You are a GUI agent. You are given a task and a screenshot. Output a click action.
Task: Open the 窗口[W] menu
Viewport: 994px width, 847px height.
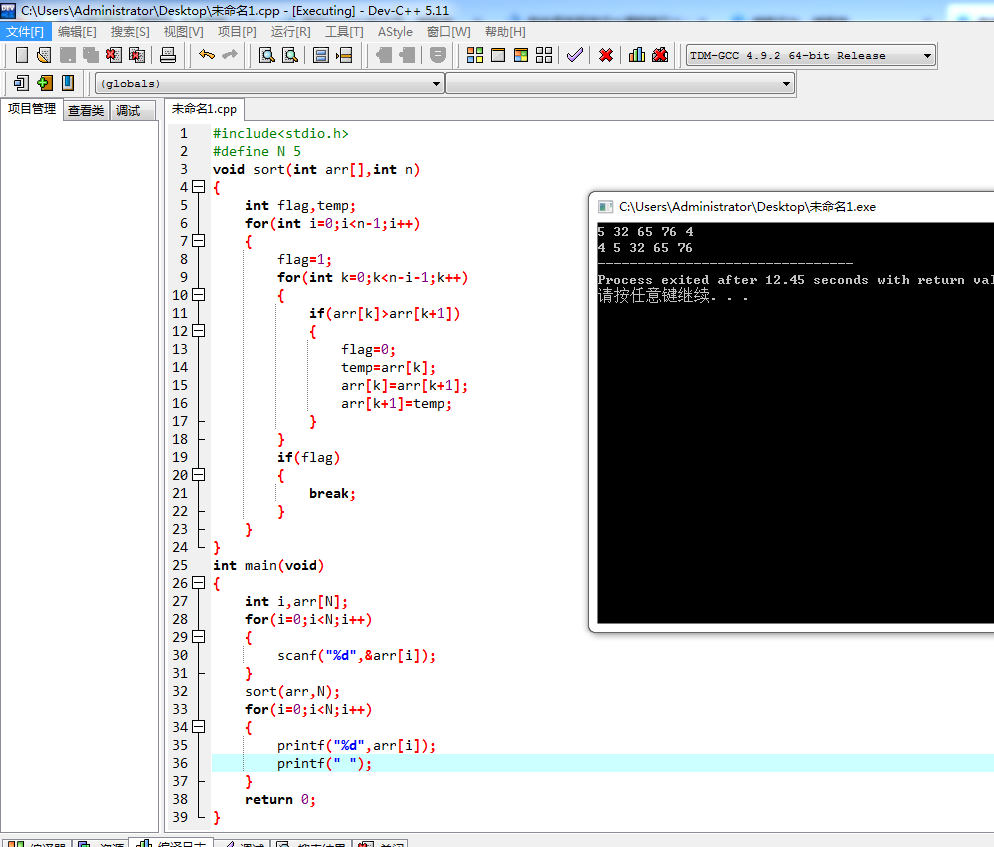click(x=448, y=32)
